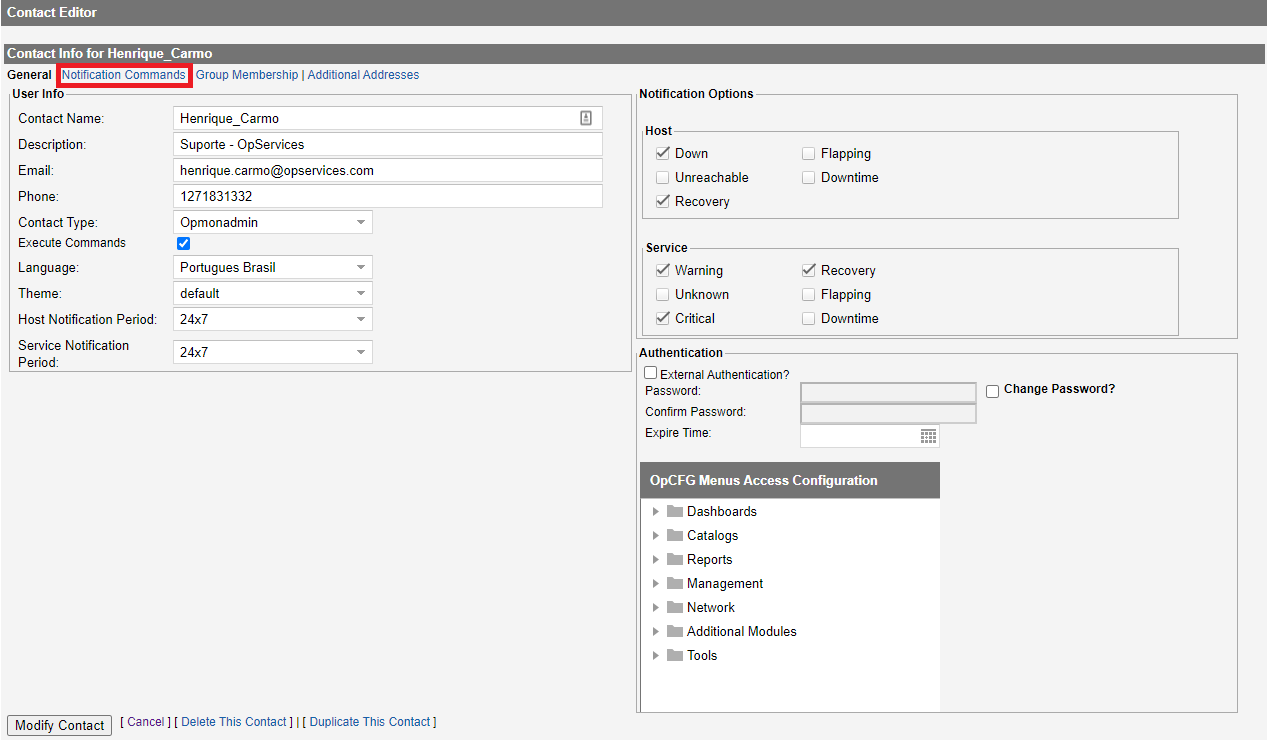Expand the Additional Modules tree node

(x=656, y=632)
